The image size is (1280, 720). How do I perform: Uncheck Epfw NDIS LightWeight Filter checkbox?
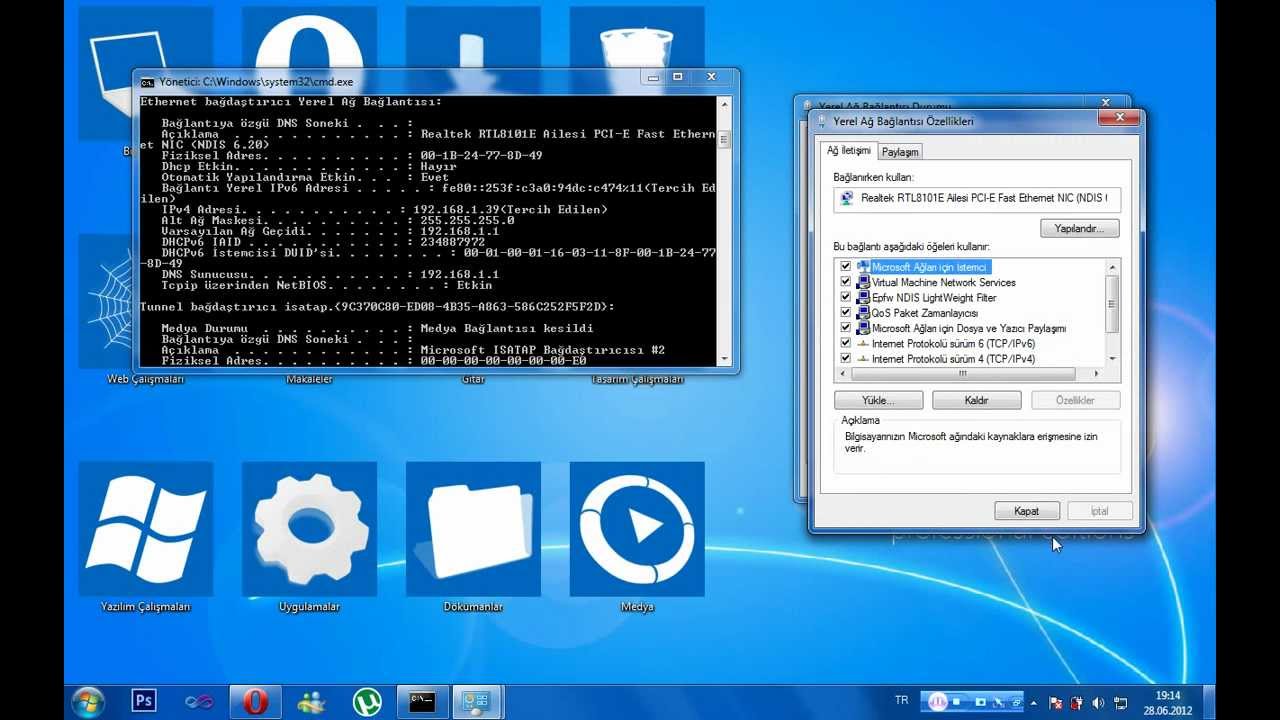pos(846,298)
